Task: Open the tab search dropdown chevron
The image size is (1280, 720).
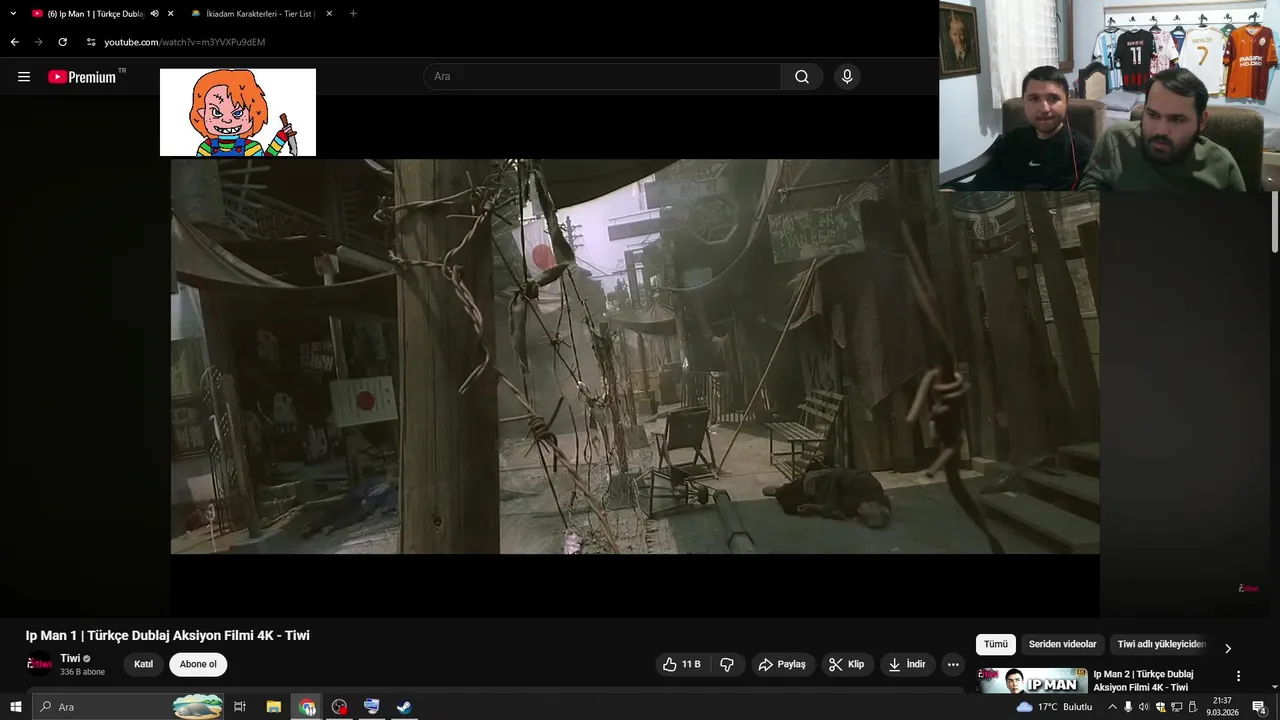Action: [x=13, y=14]
